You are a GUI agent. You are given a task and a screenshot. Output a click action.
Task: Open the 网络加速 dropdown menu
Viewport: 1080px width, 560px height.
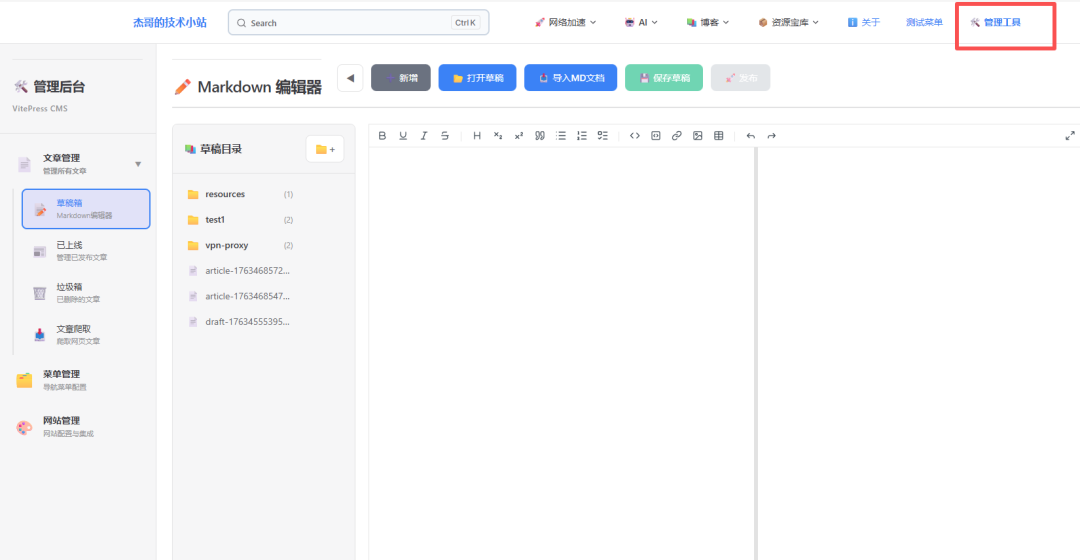566,22
